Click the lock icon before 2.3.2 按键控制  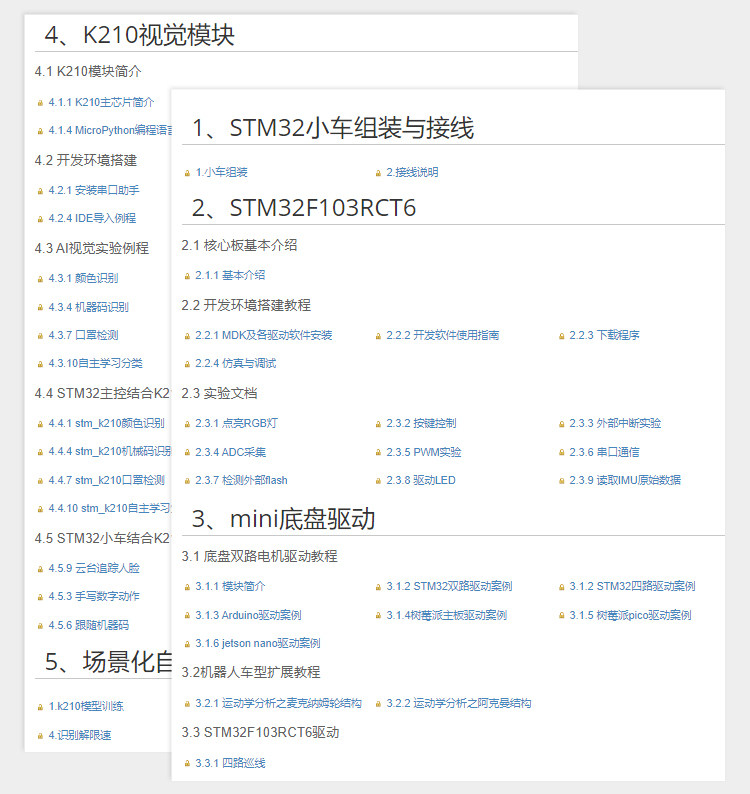(x=378, y=424)
